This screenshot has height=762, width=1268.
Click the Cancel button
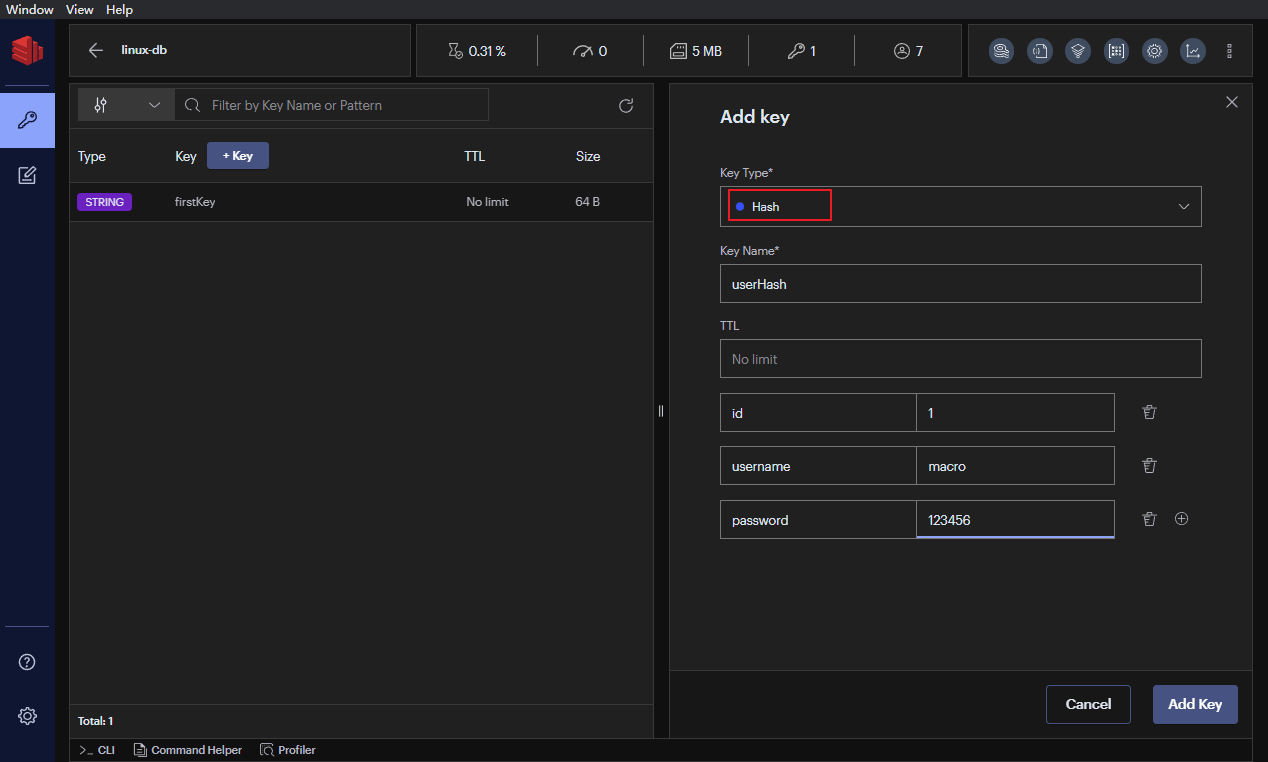point(1088,704)
